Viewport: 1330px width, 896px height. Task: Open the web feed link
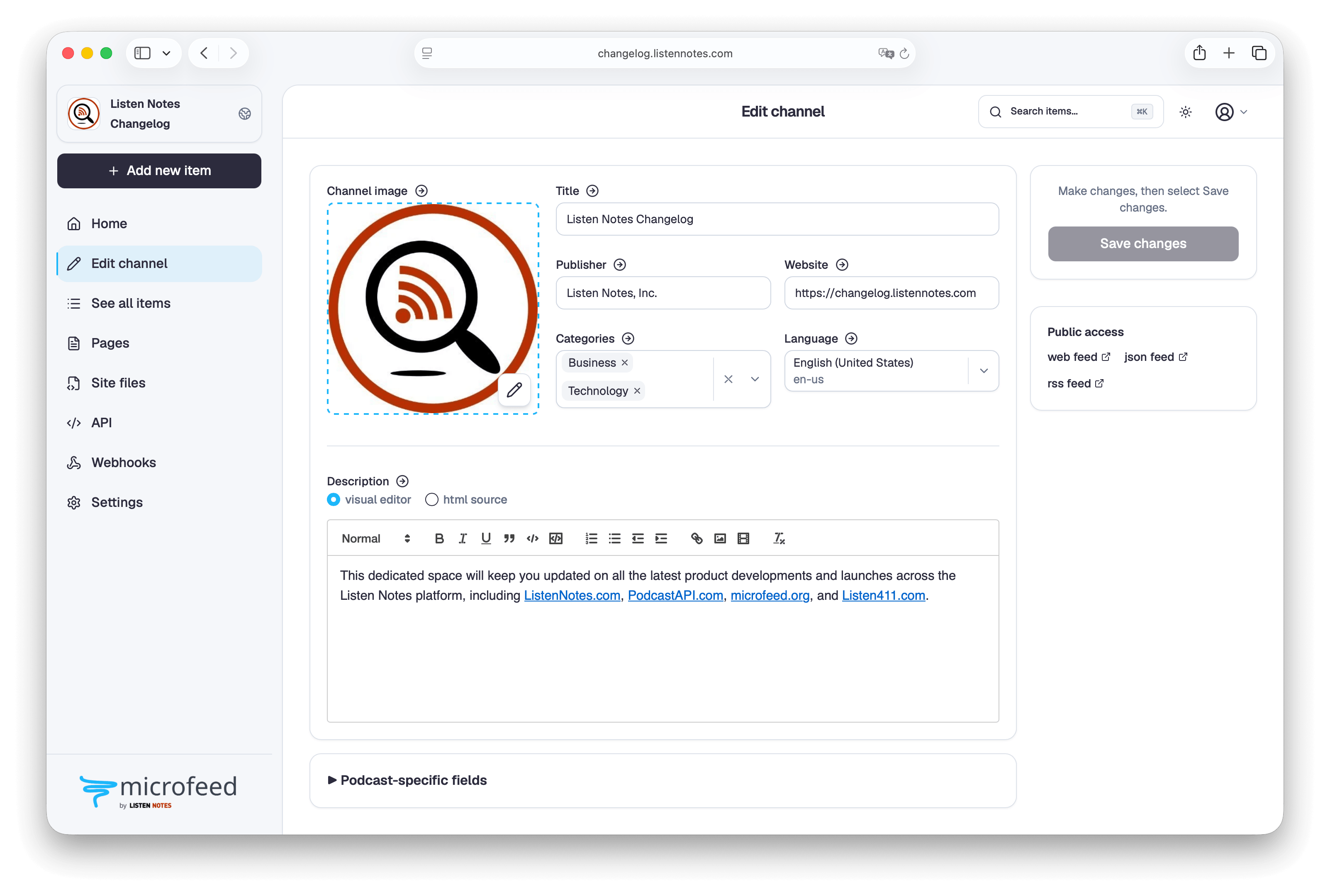coord(1079,357)
